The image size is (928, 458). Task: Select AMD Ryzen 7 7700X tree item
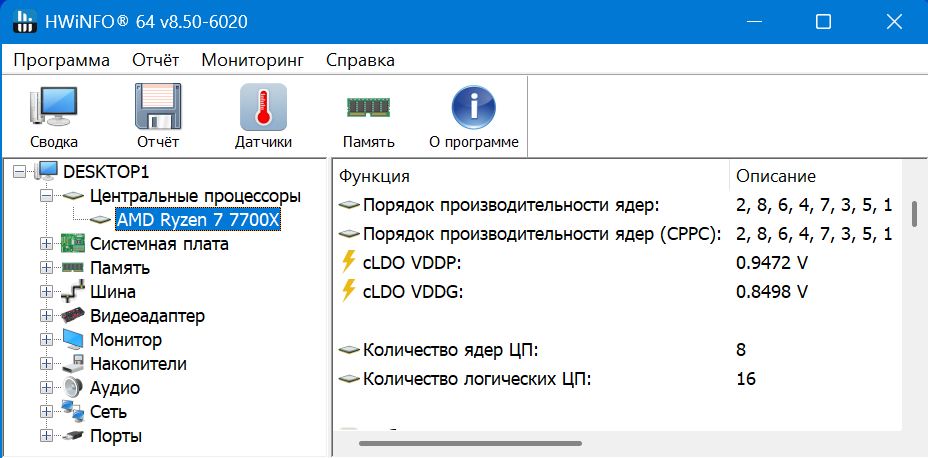tap(198, 220)
